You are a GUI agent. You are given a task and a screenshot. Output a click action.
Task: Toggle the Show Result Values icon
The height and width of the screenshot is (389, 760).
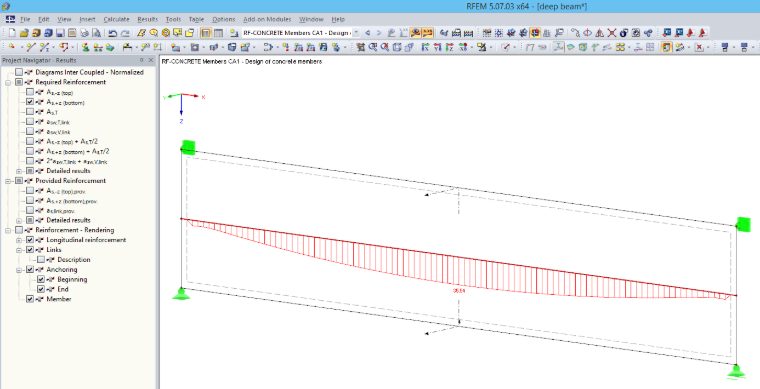coord(428,33)
